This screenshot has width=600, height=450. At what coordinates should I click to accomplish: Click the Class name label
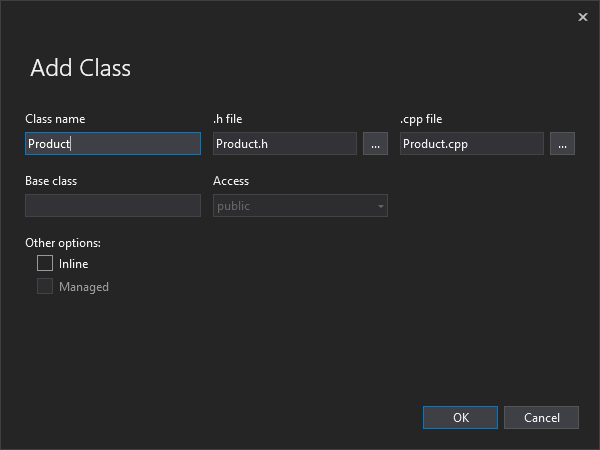tap(55, 119)
